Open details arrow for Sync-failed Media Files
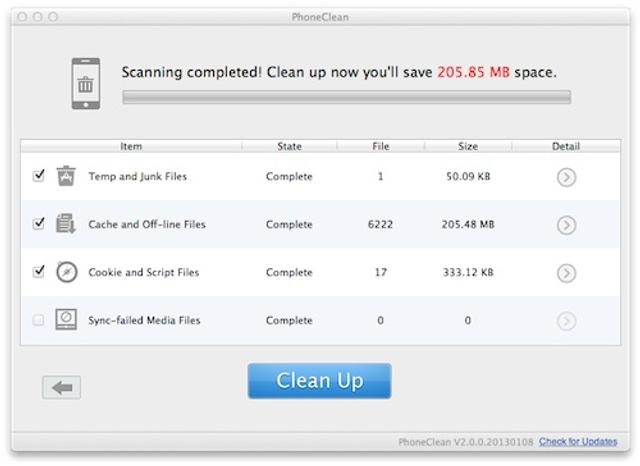The image size is (640, 466). (x=566, y=321)
